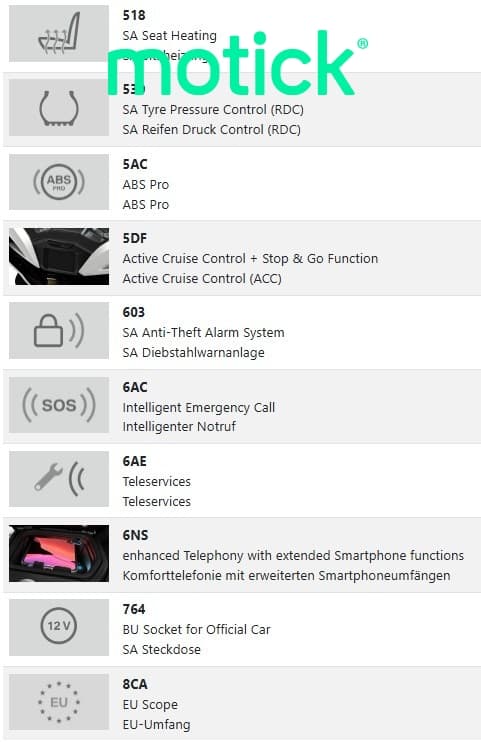Select the 'EU Scope' text row
This screenshot has height=742, width=481.
click(x=150, y=705)
